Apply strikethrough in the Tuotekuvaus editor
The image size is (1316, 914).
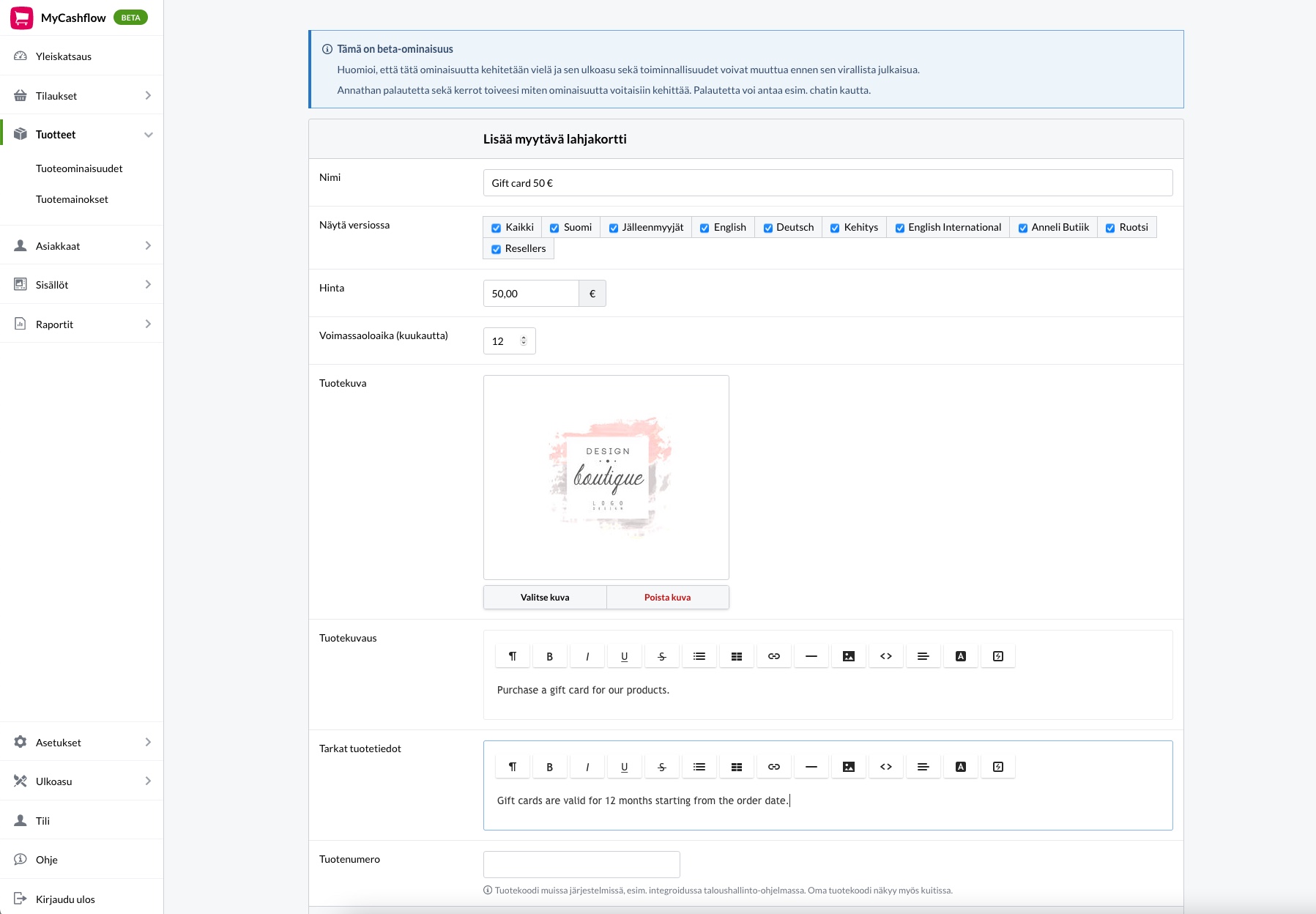(x=662, y=656)
